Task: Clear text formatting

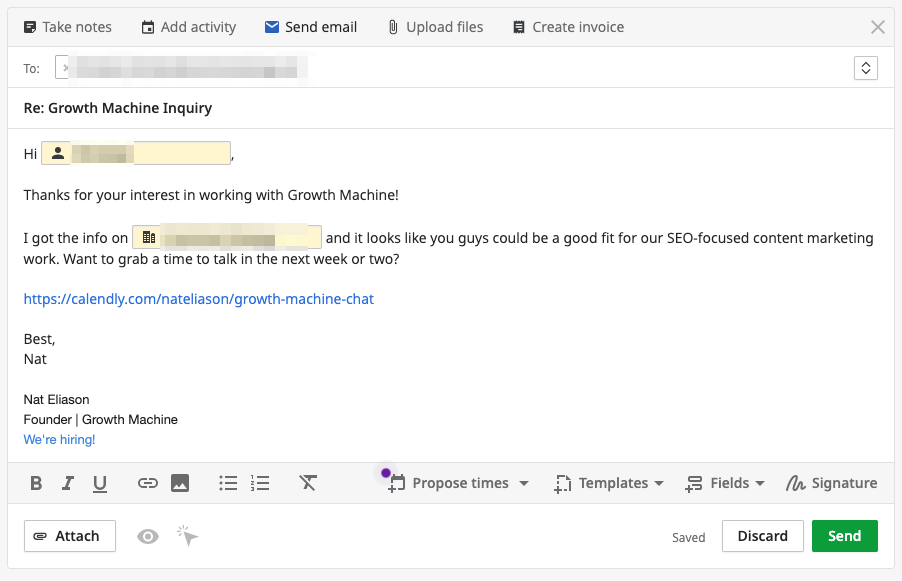Action: 308,483
